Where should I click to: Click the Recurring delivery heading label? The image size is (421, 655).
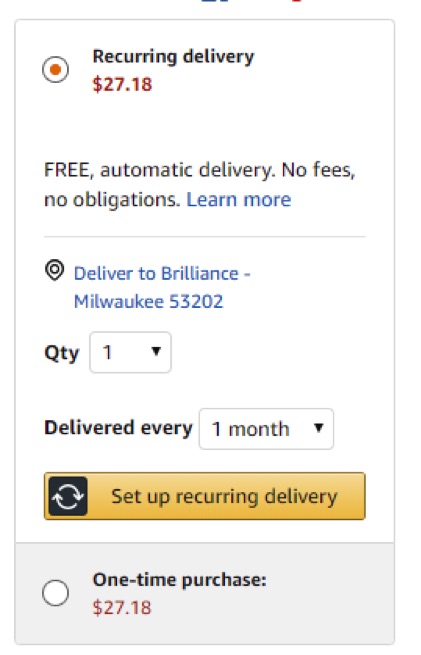[173, 57]
